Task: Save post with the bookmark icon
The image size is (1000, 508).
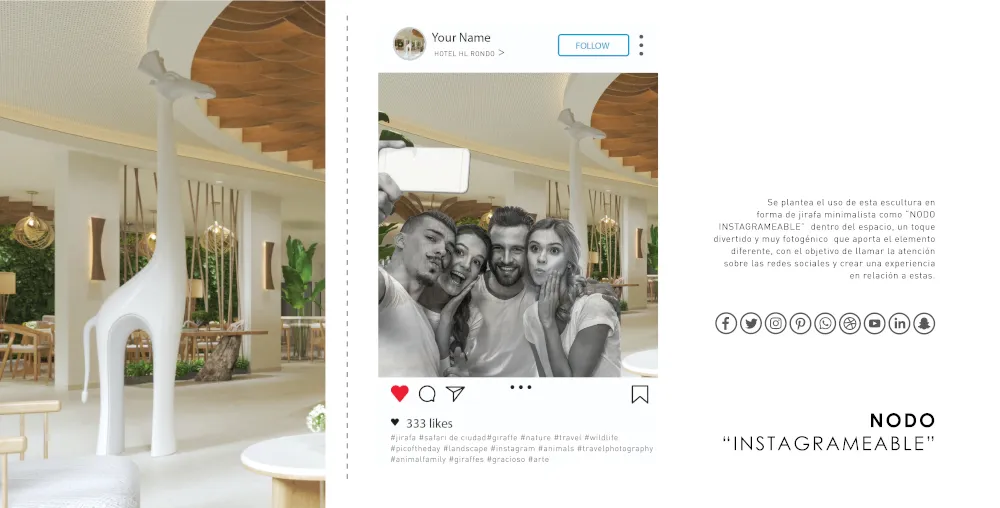Action: point(640,395)
